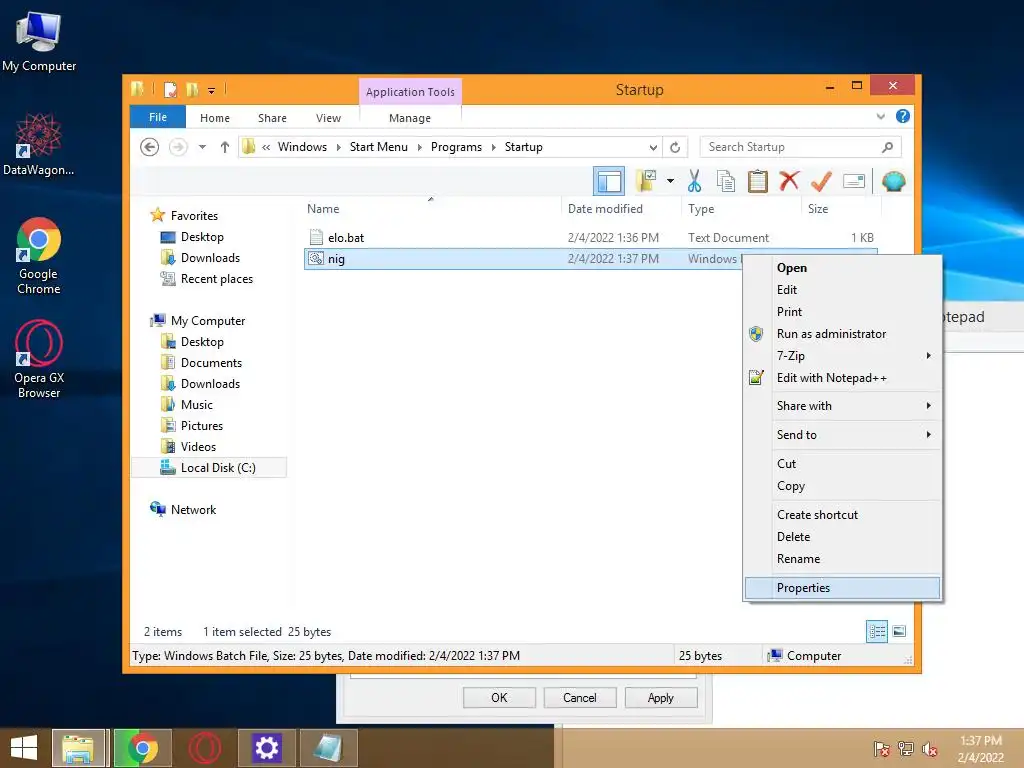
Task: Select Print in the context menu
Action: (842, 312)
